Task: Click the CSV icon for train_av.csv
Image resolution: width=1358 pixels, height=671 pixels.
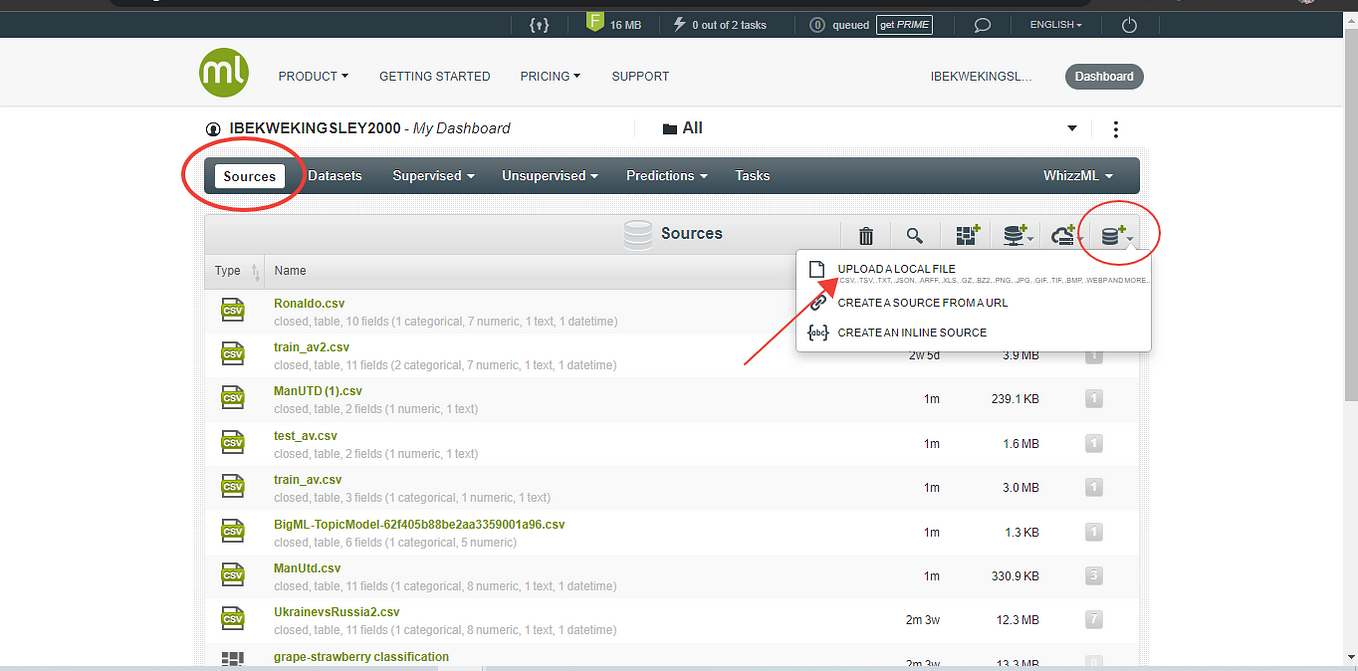Action: (x=232, y=487)
